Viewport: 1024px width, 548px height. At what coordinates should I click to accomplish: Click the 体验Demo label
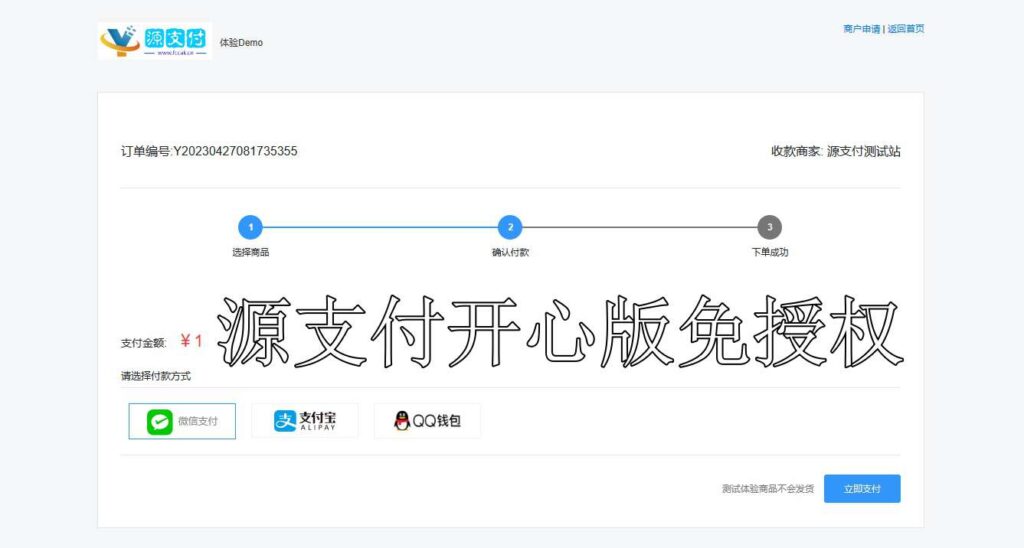tap(241, 42)
